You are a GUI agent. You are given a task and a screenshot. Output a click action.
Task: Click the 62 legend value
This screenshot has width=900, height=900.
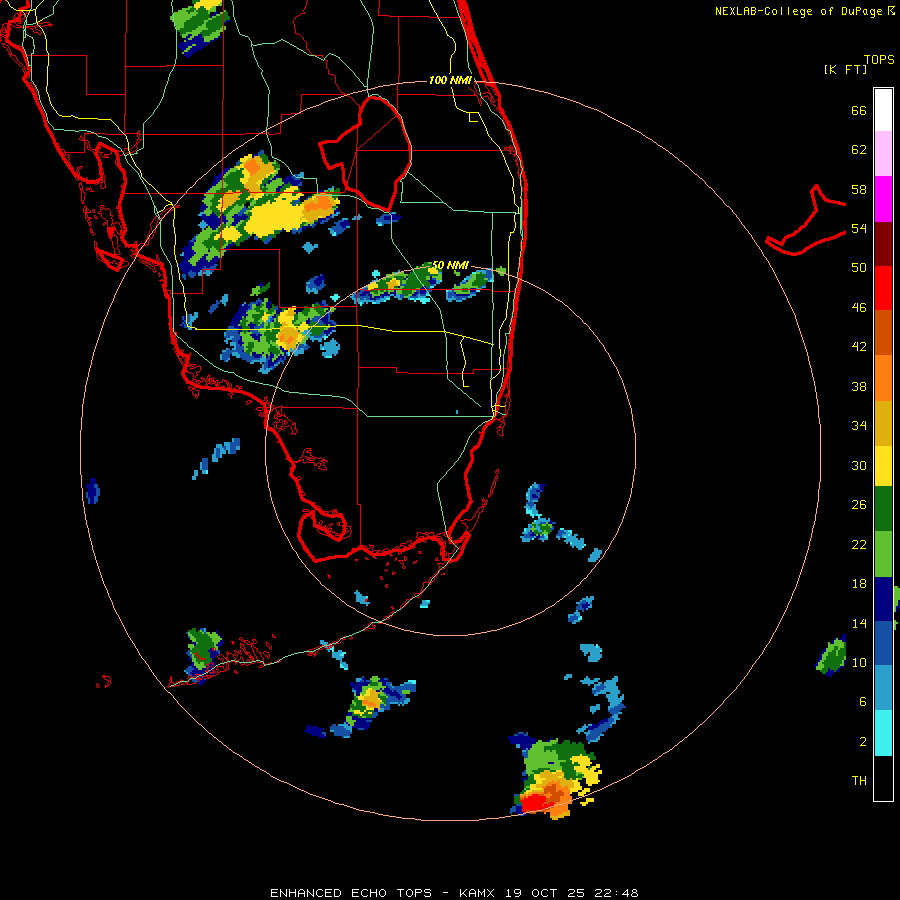[859, 150]
